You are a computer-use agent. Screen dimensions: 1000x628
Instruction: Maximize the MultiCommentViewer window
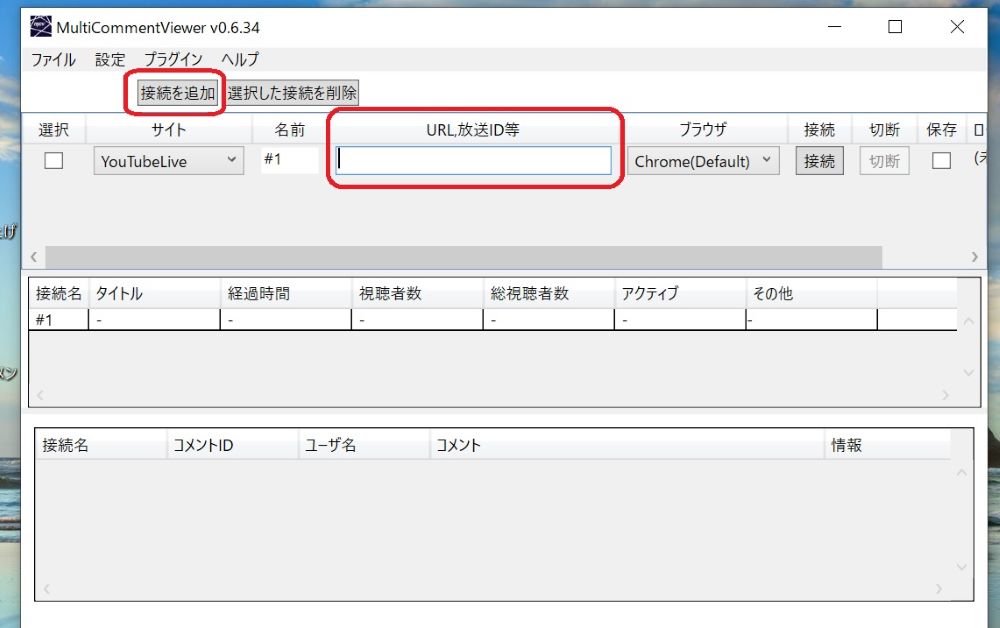click(895, 27)
